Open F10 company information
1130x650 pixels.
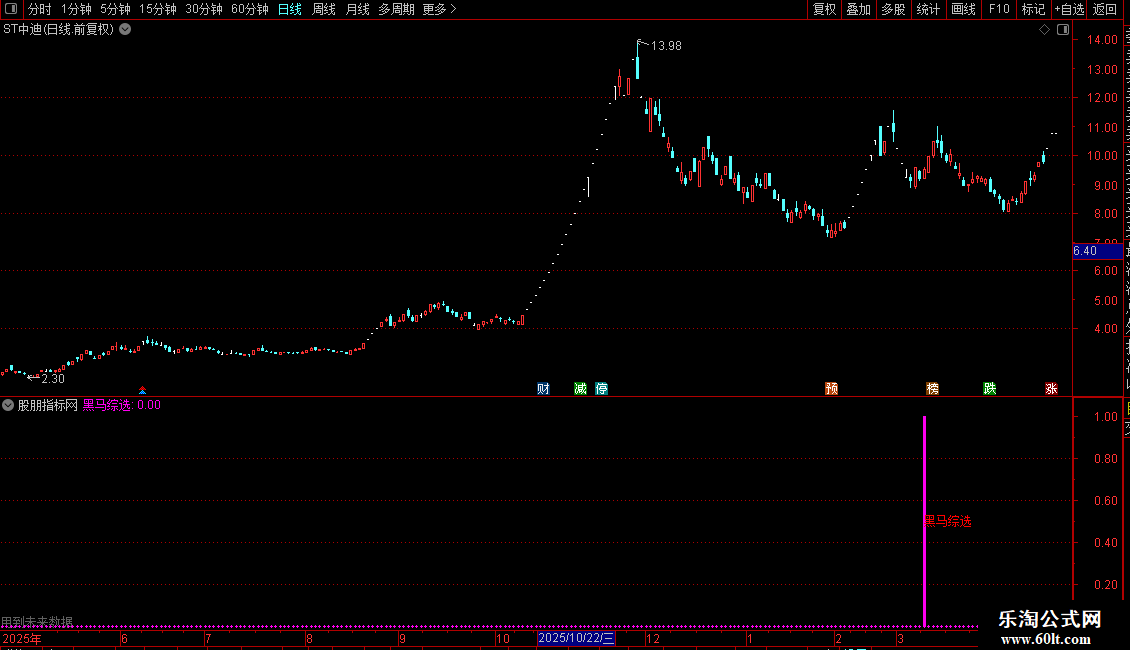pyautogui.click(x=999, y=9)
